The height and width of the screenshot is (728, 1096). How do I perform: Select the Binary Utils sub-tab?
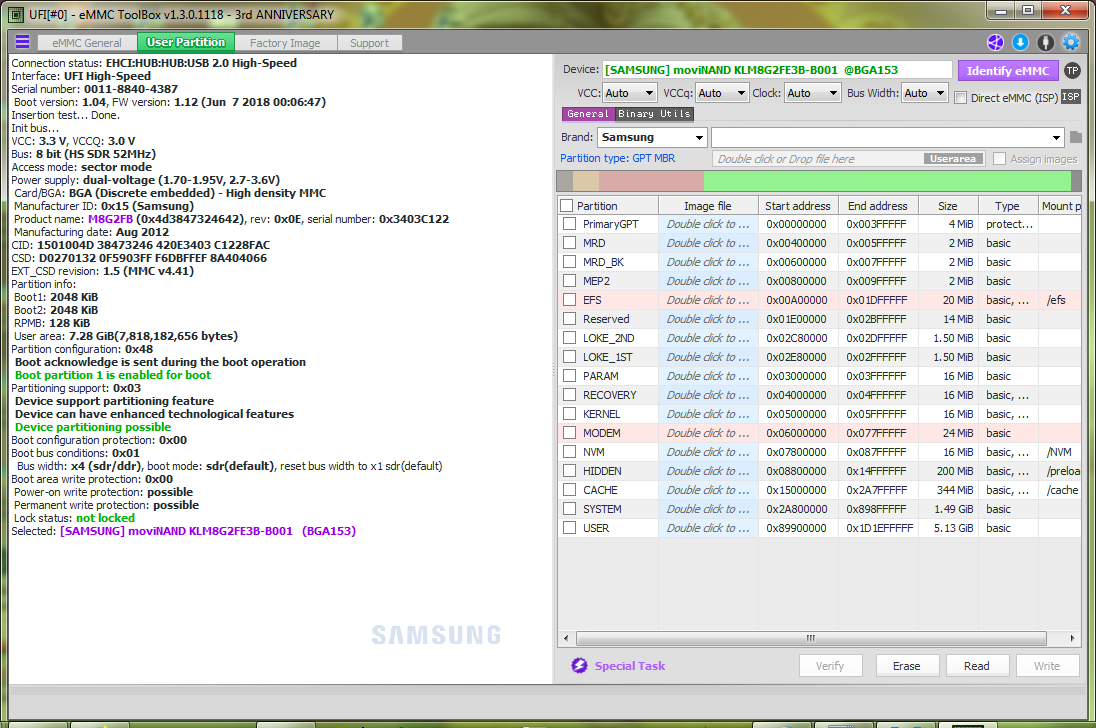point(654,114)
